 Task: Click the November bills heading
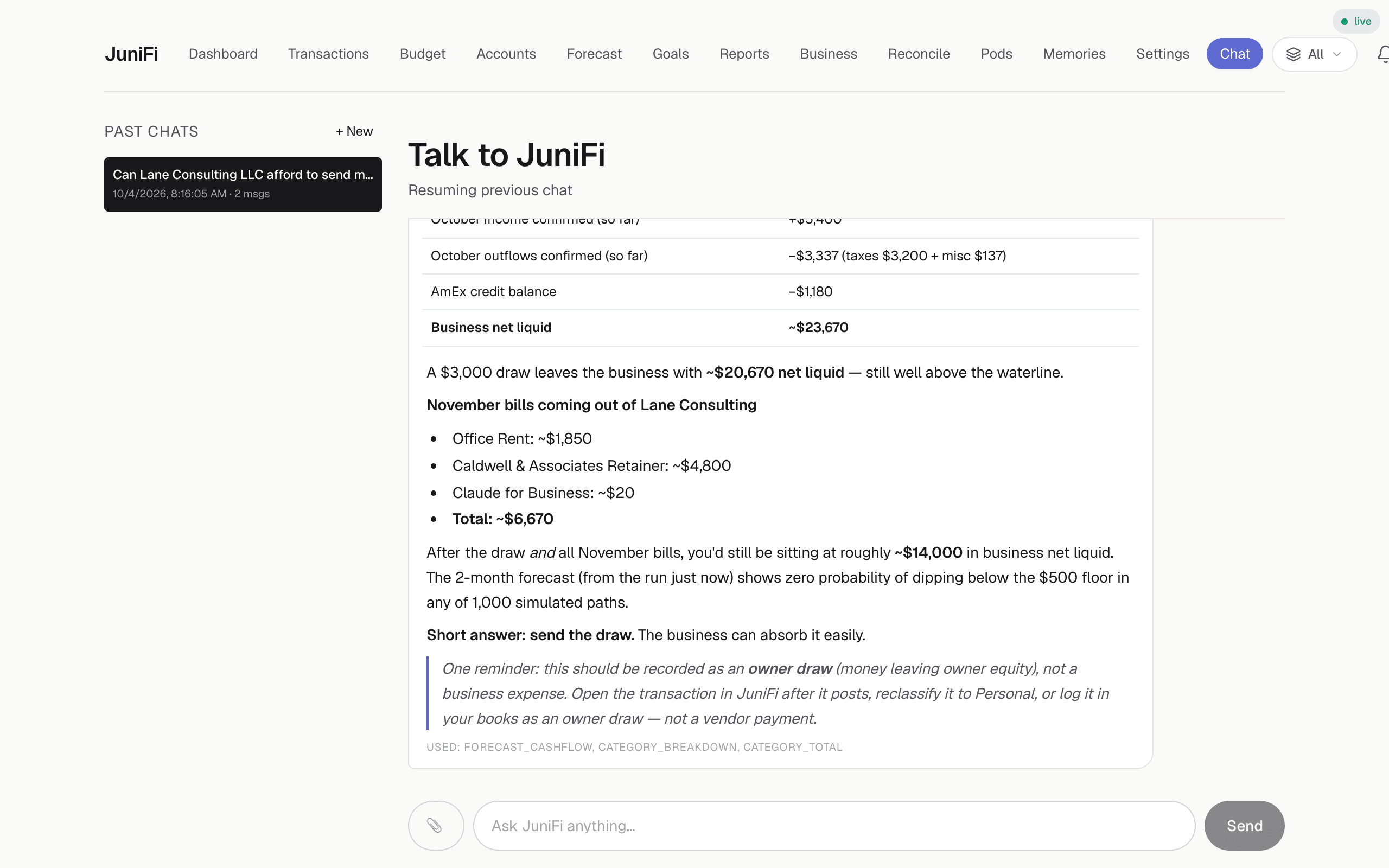[591, 405]
